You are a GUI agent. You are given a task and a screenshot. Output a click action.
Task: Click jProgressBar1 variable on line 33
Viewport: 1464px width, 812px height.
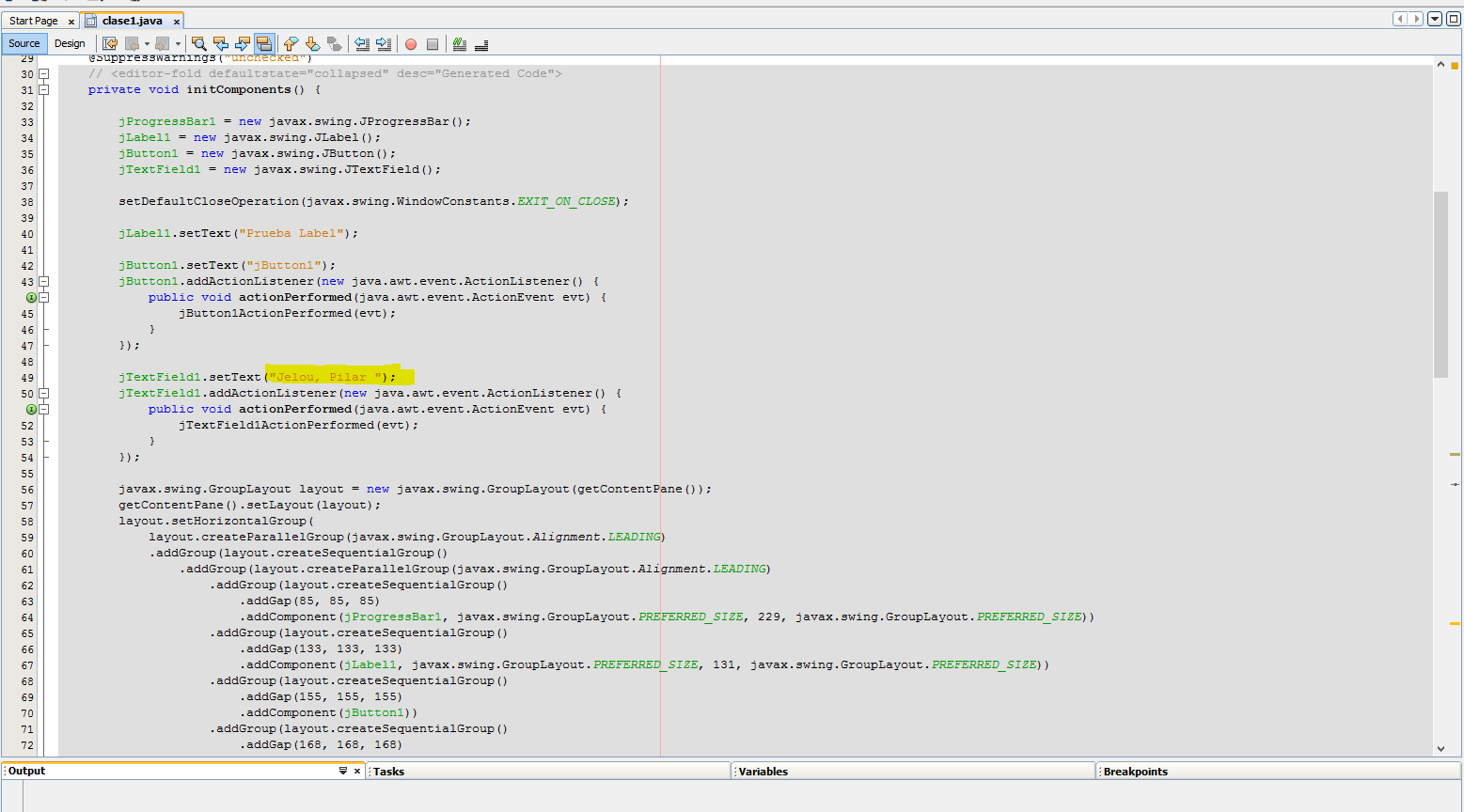point(167,122)
